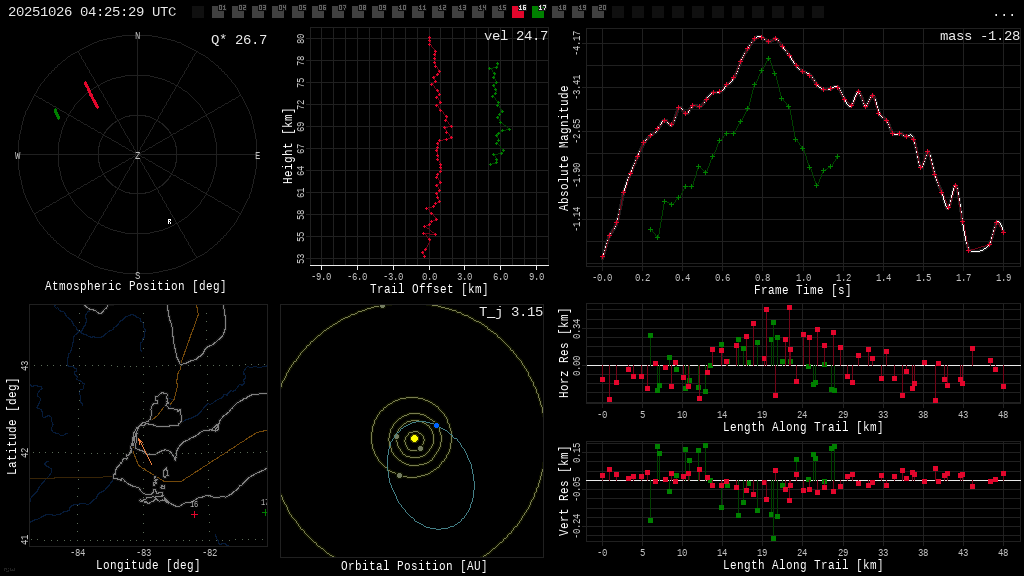
Task: Click the yellow Sun in orbital plot
Action: pyautogui.click(x=414, y=438)
